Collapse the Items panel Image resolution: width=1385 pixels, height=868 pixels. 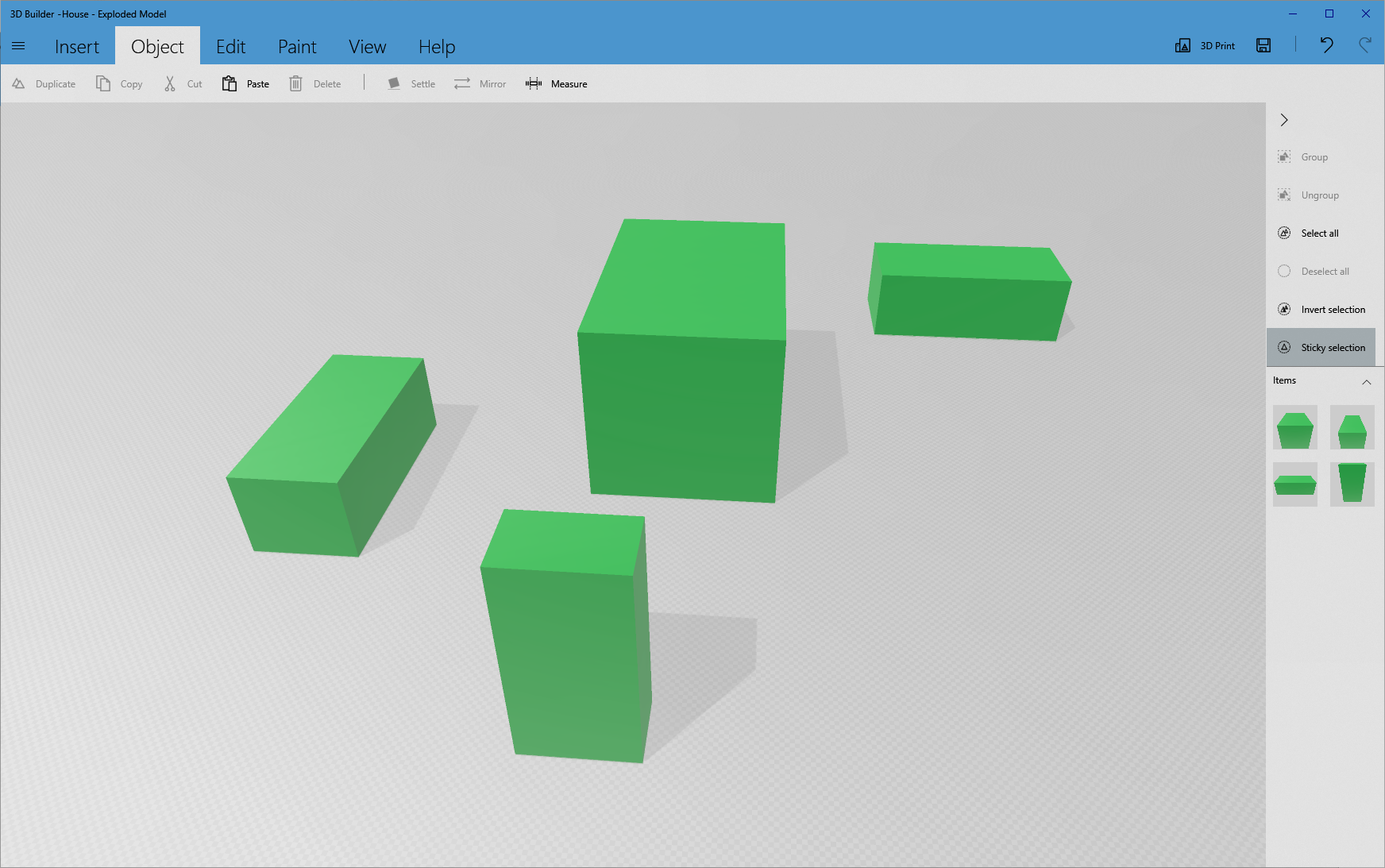[x=1367, y=382]
